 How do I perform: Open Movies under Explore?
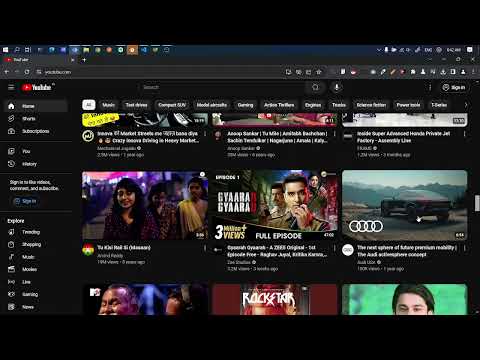[36, 269]
